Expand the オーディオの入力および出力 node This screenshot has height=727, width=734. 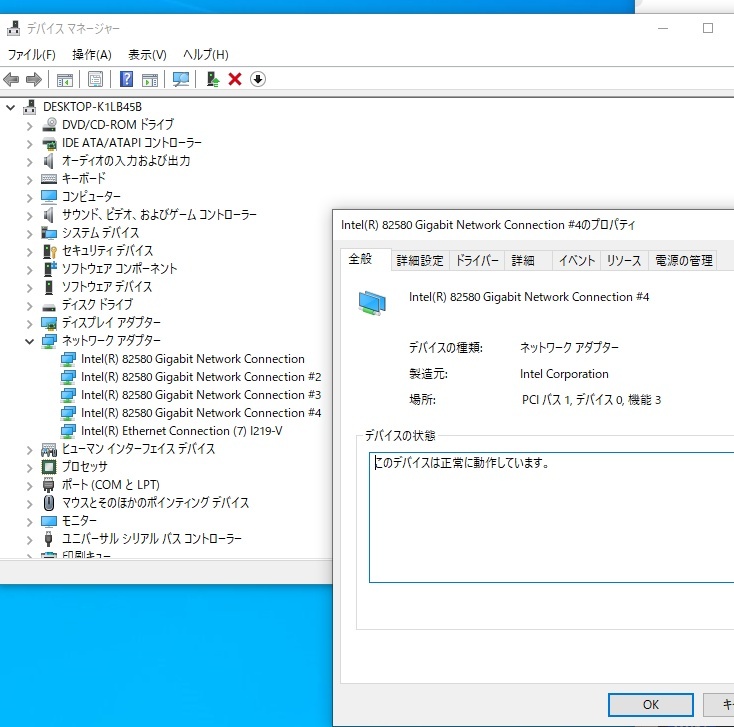click(29, 162)
